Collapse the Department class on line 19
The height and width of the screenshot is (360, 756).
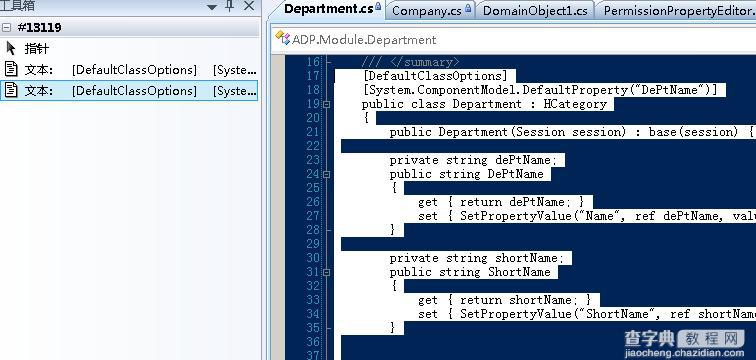pos(326,104)
